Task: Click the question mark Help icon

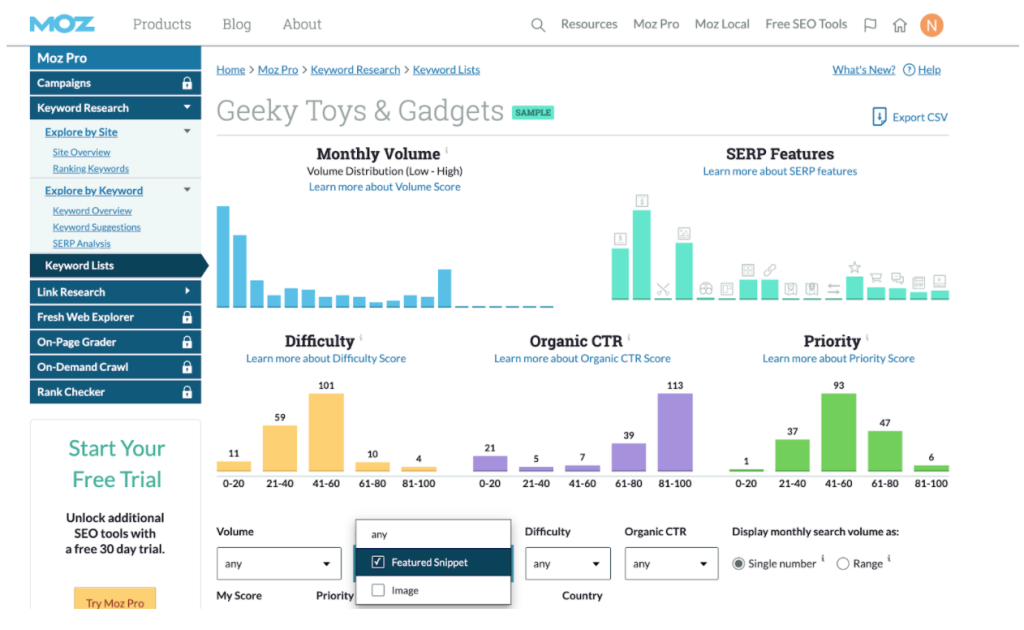Action: [x=908, y=70]
